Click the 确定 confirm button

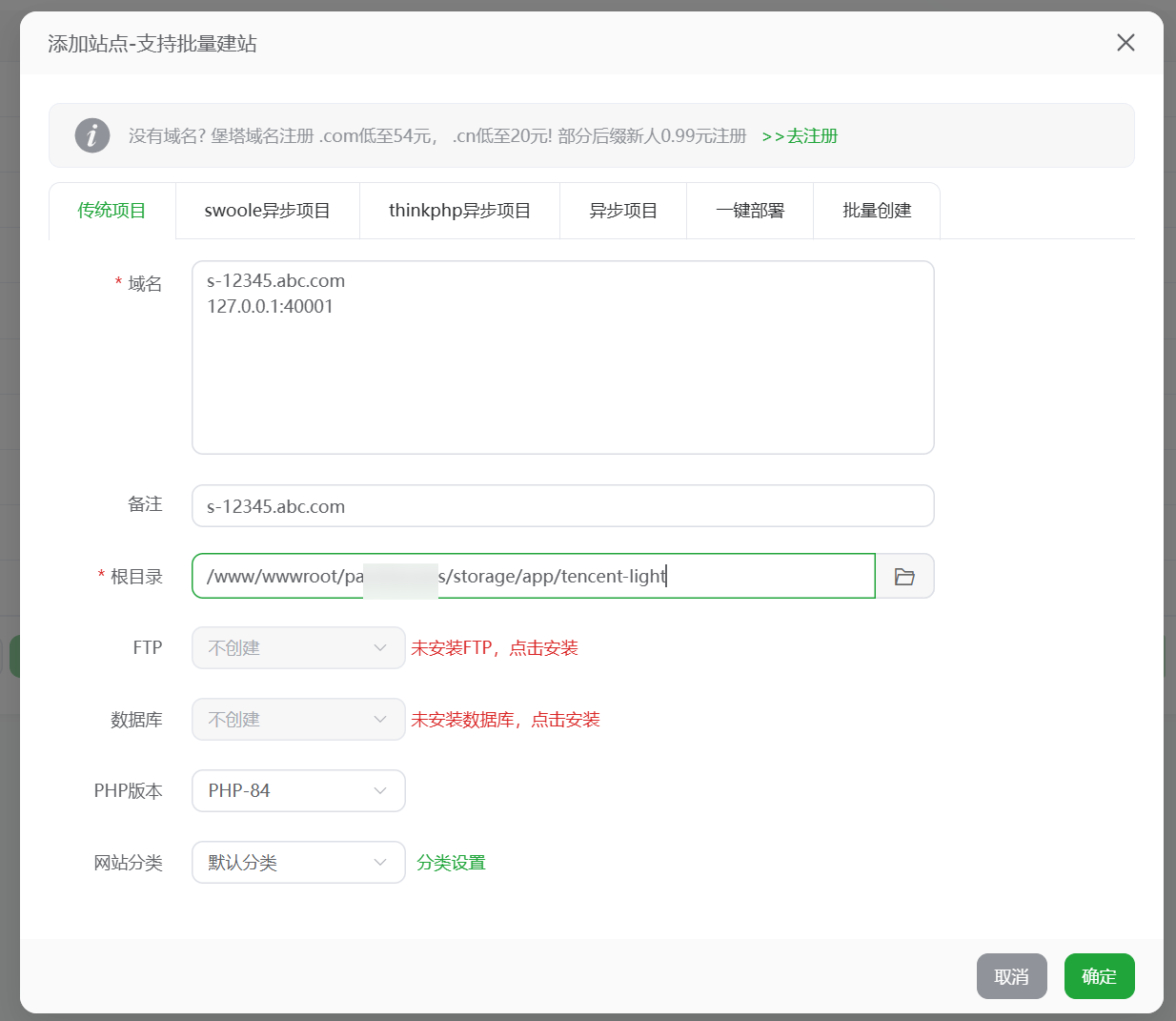(1099, 976)
